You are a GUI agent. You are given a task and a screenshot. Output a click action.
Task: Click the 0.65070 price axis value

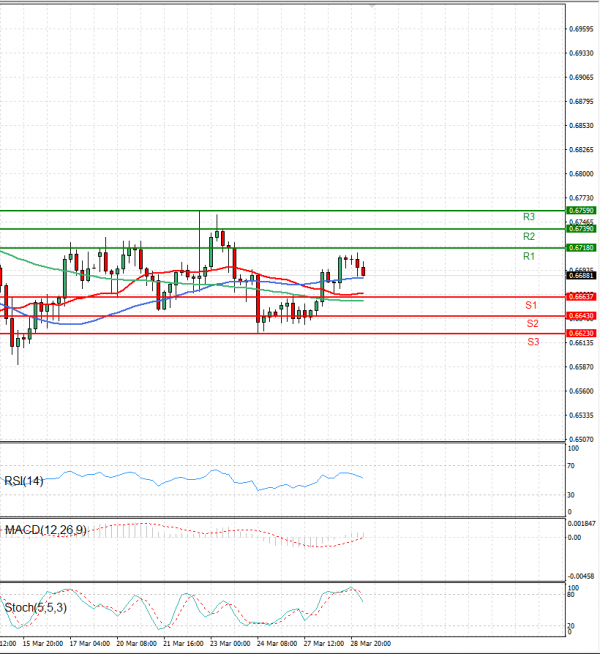tap(581, 440)
